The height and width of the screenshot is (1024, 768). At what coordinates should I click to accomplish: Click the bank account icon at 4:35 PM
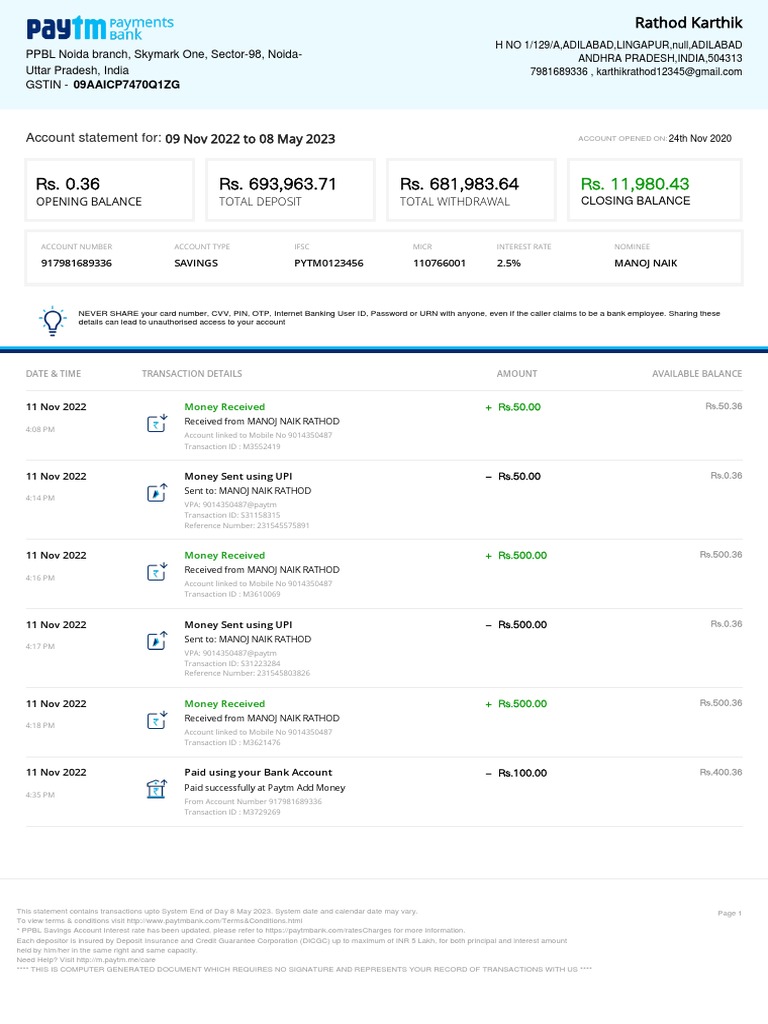coord(156,790)
